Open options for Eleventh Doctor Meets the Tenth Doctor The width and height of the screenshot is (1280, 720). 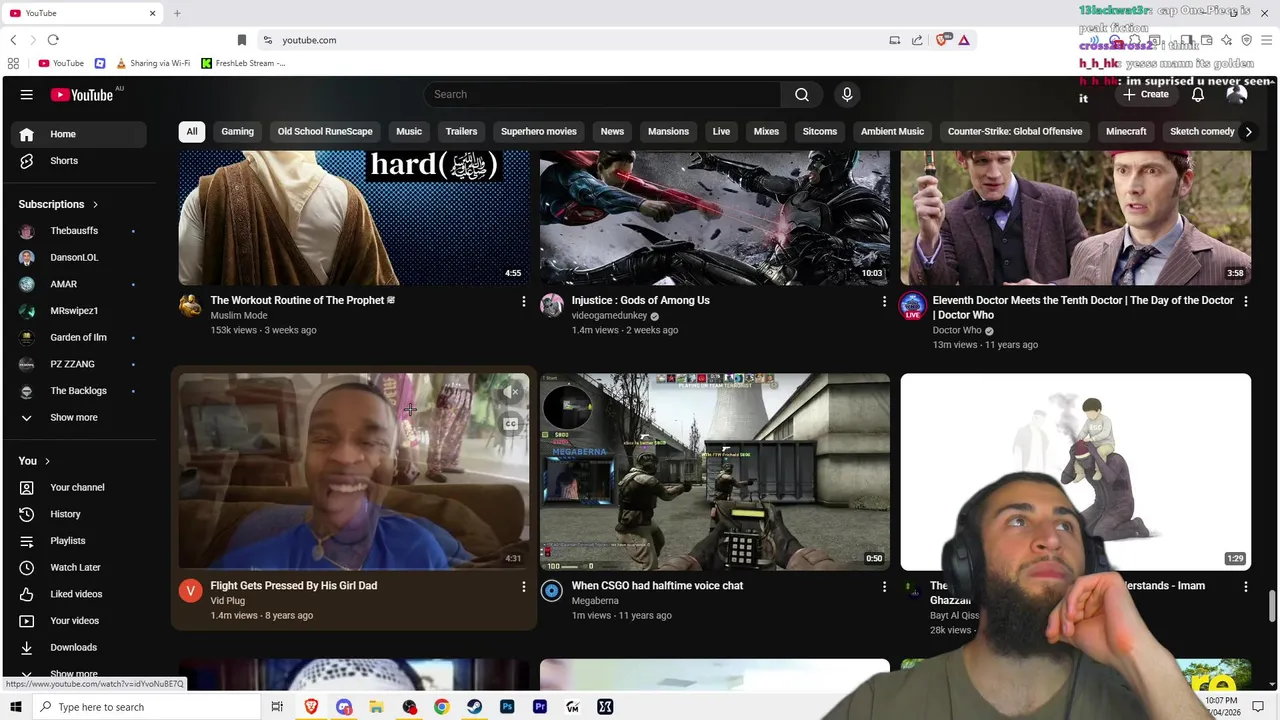point(1245,301)
